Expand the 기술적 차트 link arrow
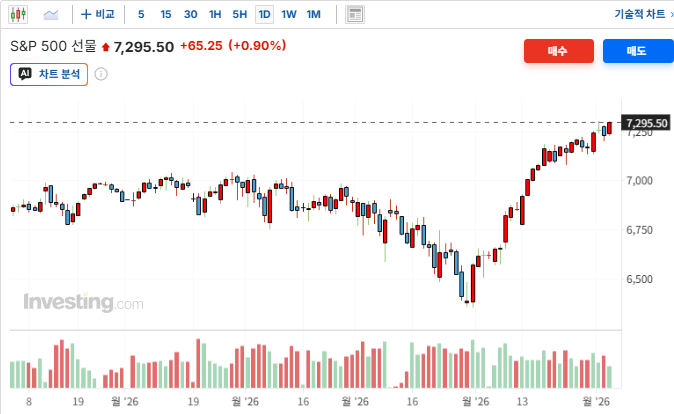The height and width of the screenshot is (414, 674). click(x=671, y=15)
